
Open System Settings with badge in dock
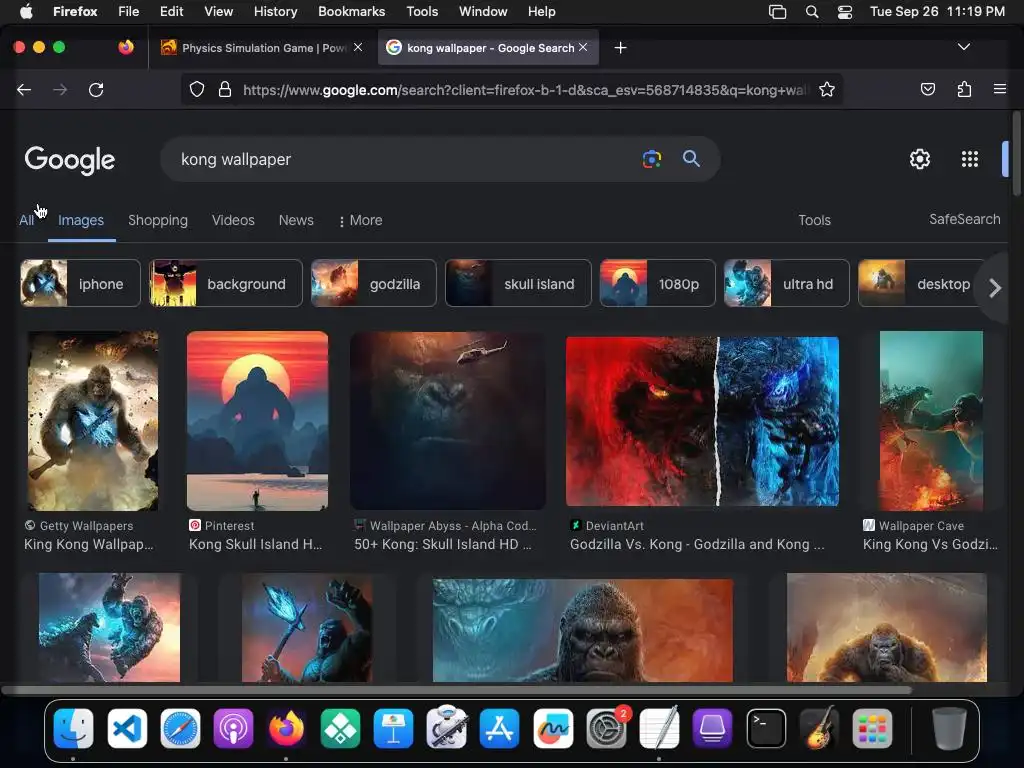(x=607, y=728)
